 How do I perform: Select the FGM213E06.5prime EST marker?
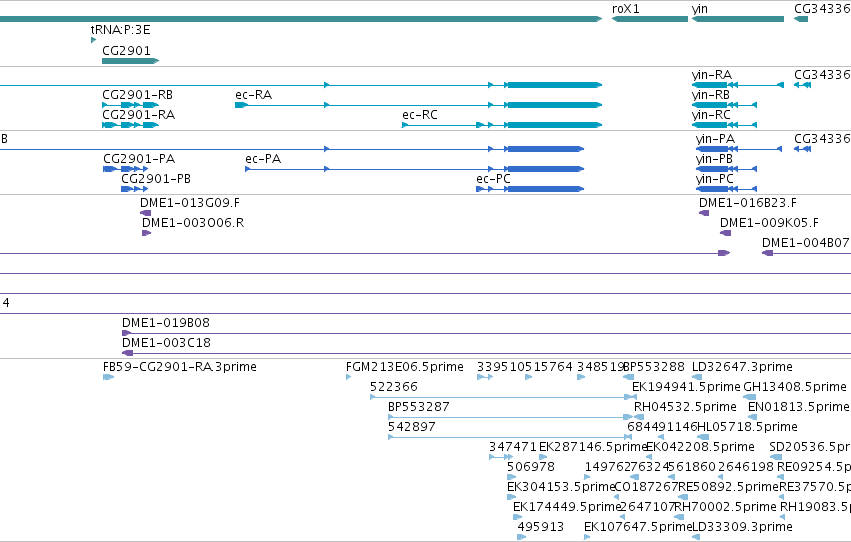[348, 377]
